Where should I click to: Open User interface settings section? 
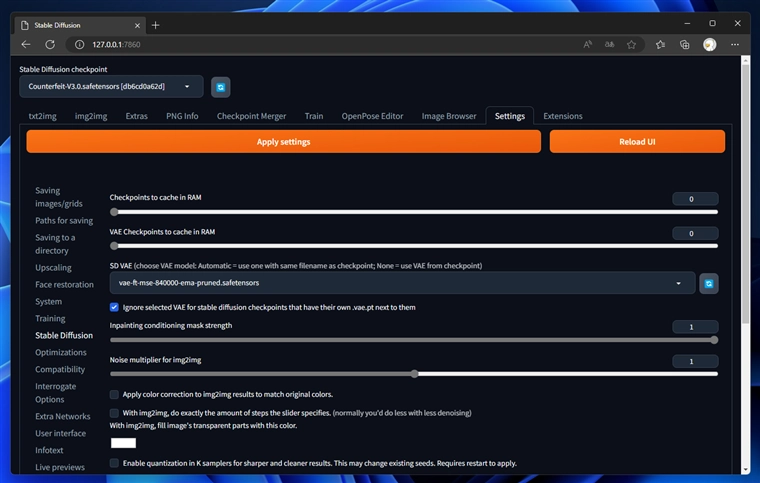(x=61, y=433)
